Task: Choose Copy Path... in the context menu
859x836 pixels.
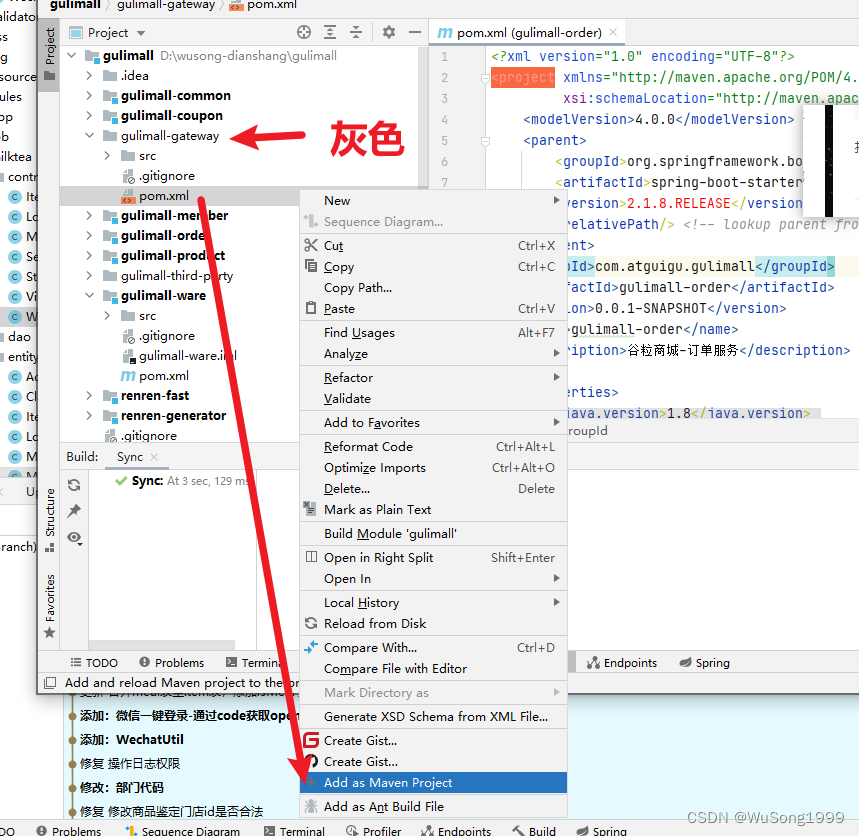Action: [433, 288]
